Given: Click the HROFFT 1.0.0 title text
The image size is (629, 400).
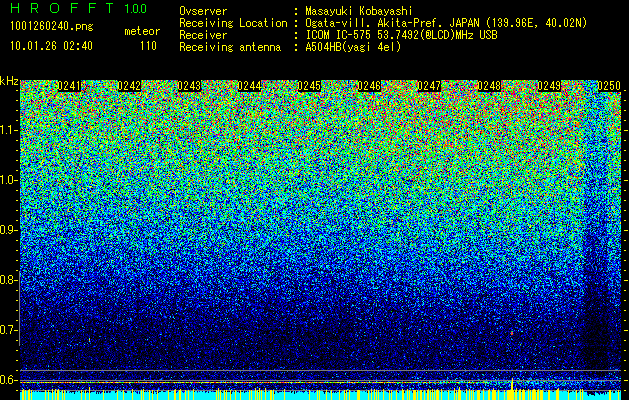Looking at the screenshot, I should click(79, 8).
